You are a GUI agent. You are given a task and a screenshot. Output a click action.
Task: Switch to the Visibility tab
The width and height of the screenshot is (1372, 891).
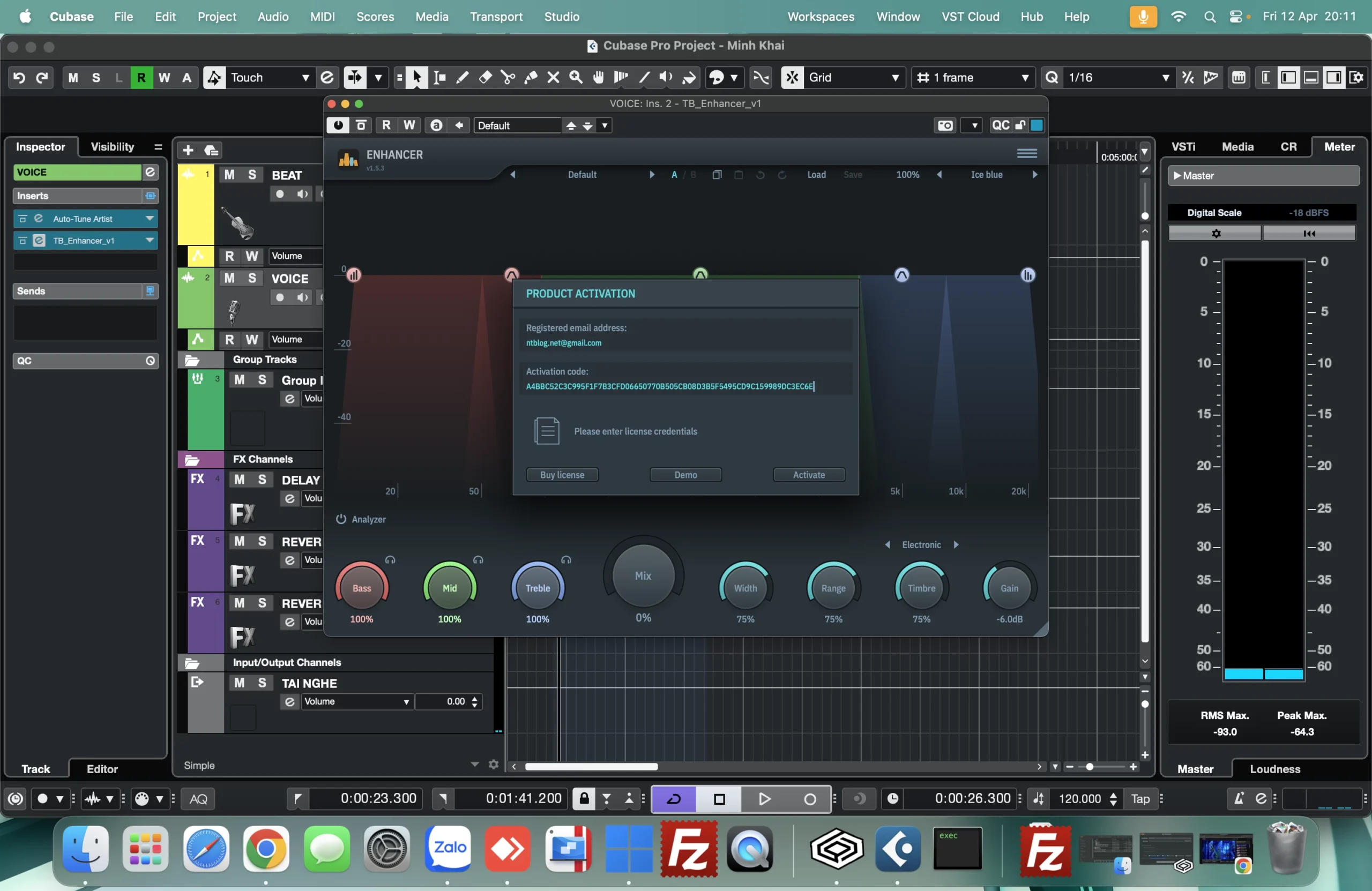point(113,146)
